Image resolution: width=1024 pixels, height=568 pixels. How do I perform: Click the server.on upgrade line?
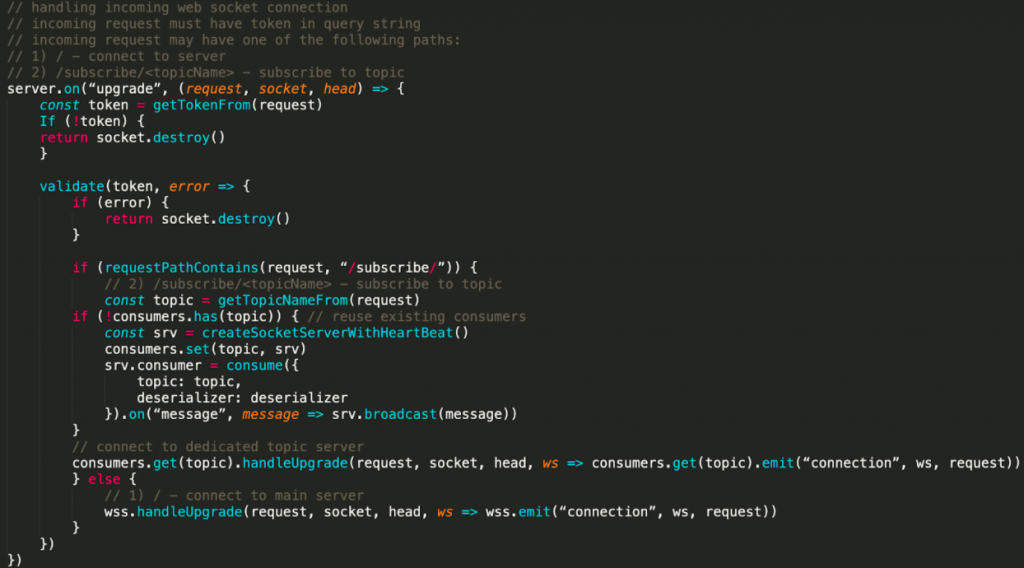[x=206, y=89]
